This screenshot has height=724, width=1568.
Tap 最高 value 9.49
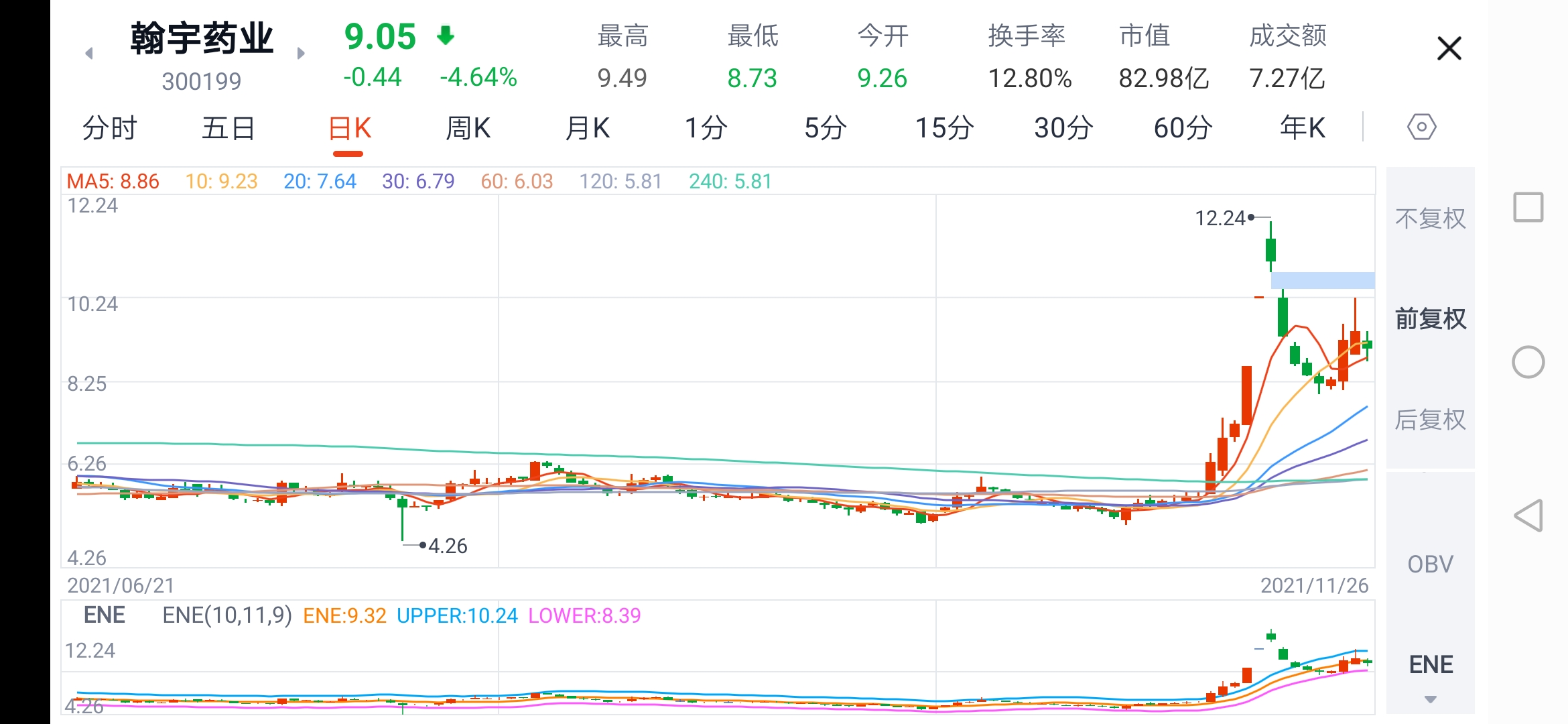622,78
